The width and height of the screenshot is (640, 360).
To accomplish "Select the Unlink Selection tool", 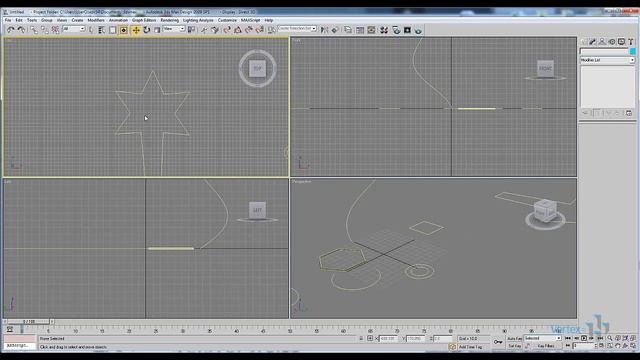I will point(44,30).
